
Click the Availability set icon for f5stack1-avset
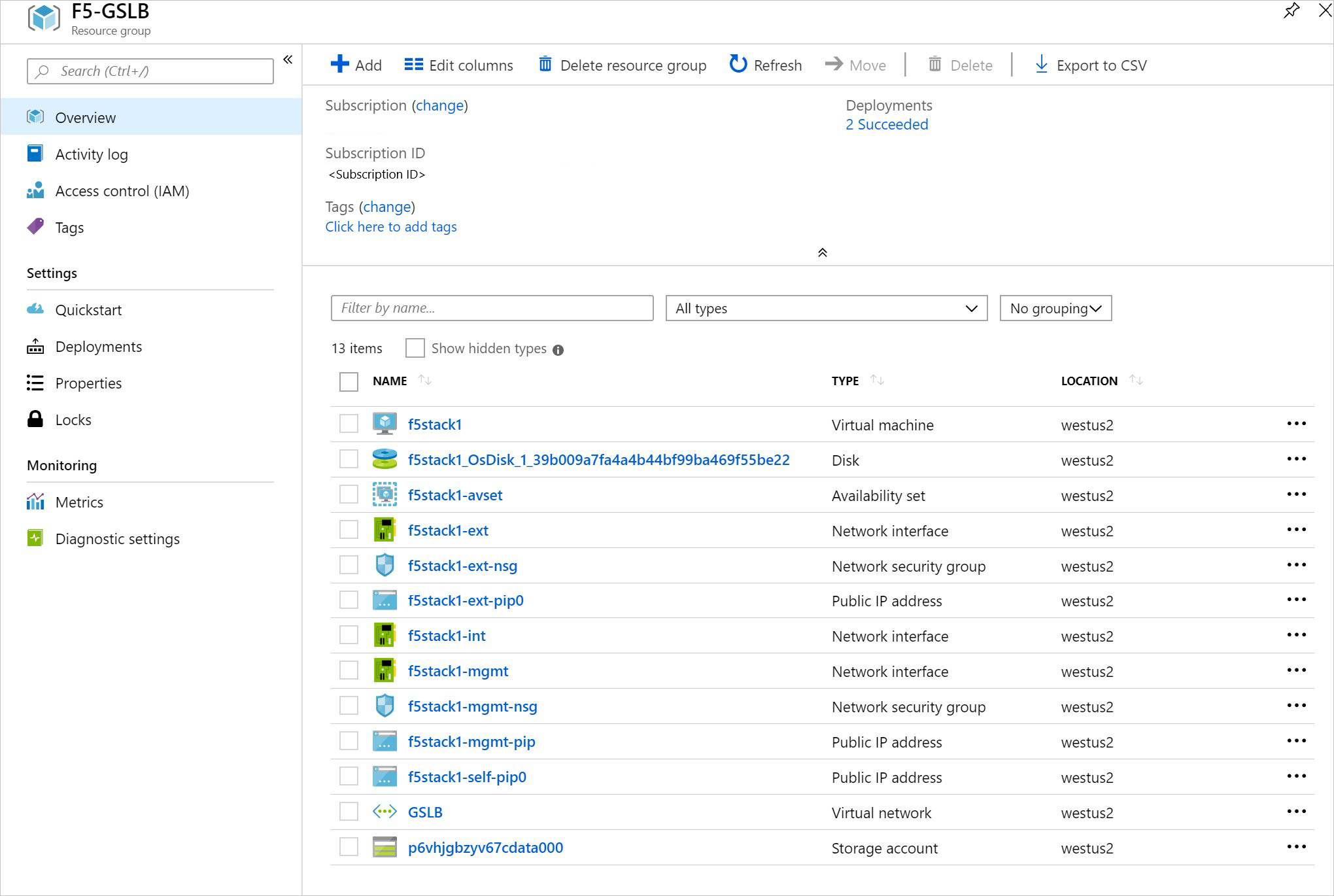click(x=384, y=494)
